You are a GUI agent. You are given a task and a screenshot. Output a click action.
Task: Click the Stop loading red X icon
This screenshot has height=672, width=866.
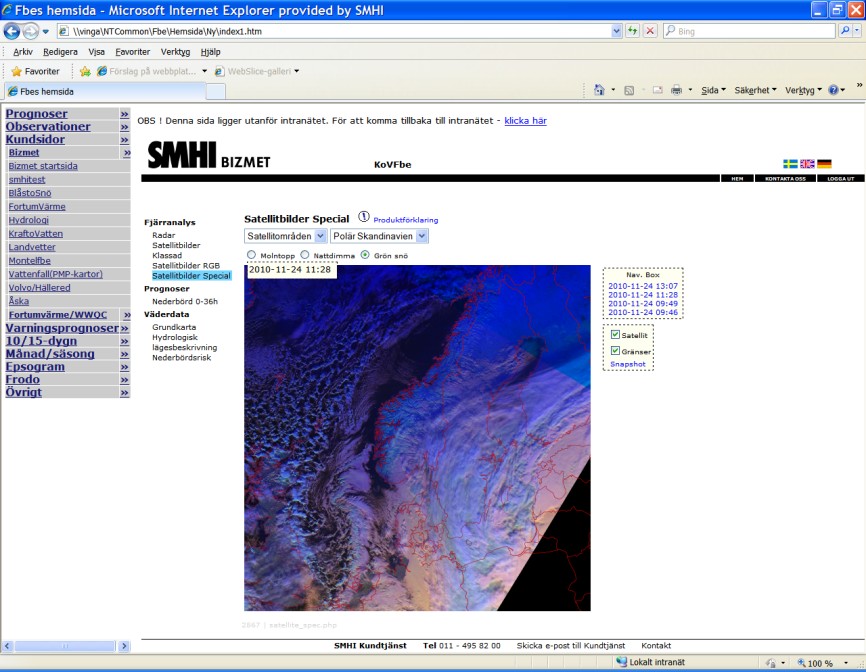pos(650,31)
